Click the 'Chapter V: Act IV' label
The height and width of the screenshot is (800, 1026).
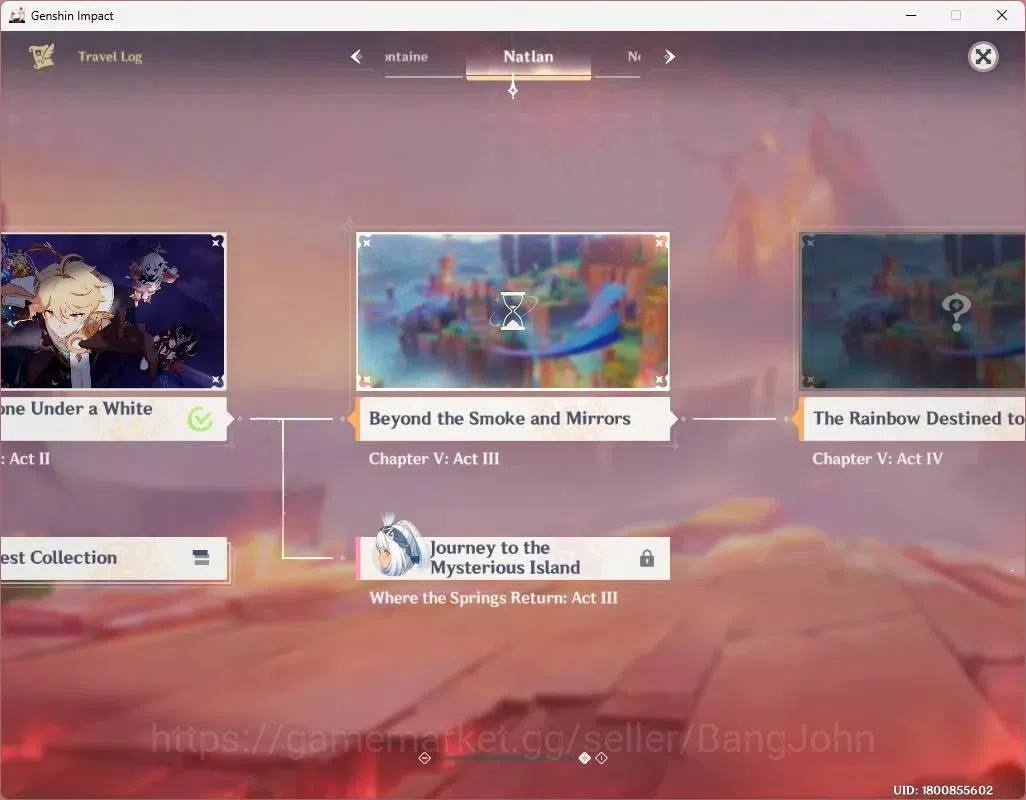click(x=877, y=459)
